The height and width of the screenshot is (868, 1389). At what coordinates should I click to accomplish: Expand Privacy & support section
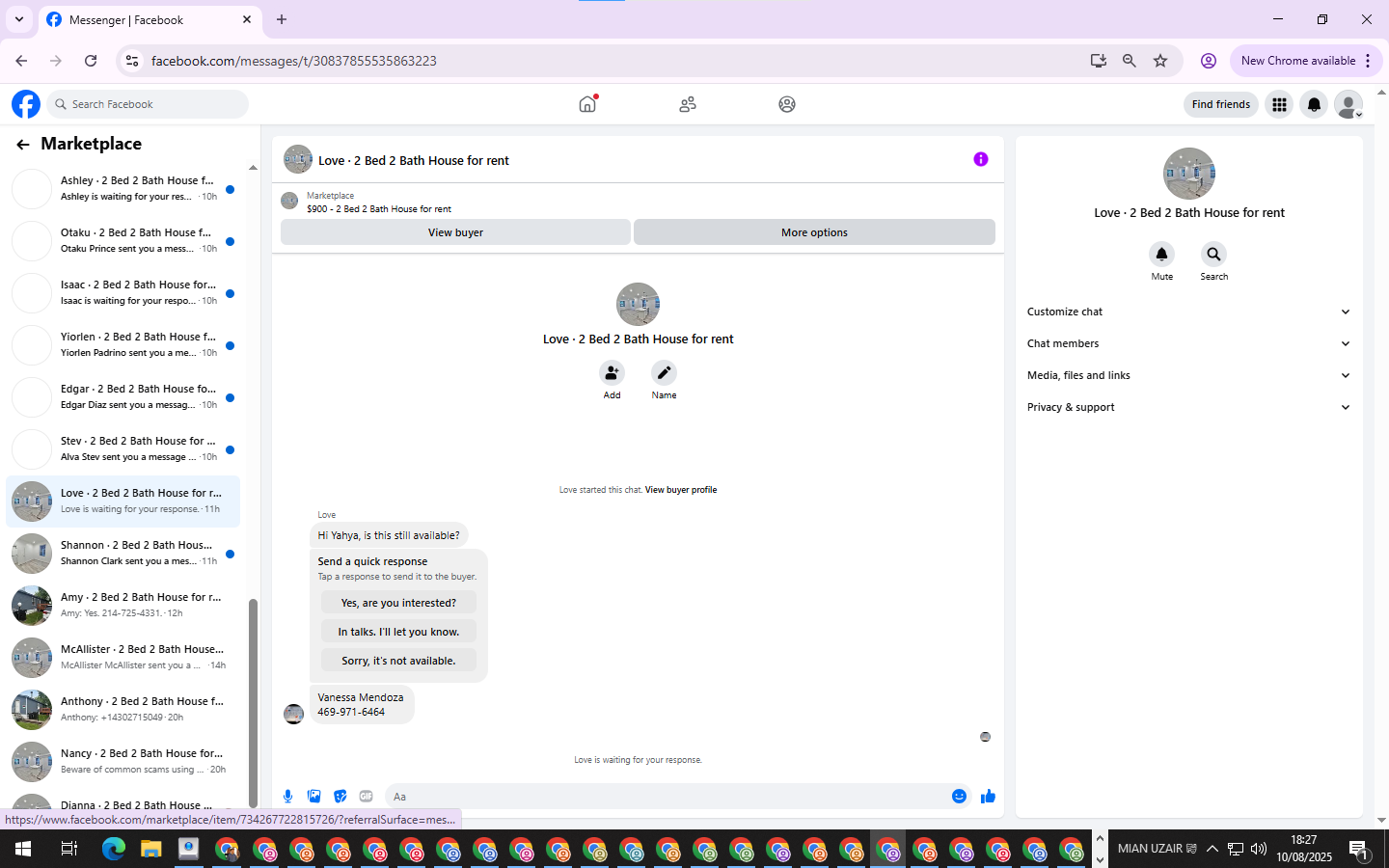(1188, 407)
